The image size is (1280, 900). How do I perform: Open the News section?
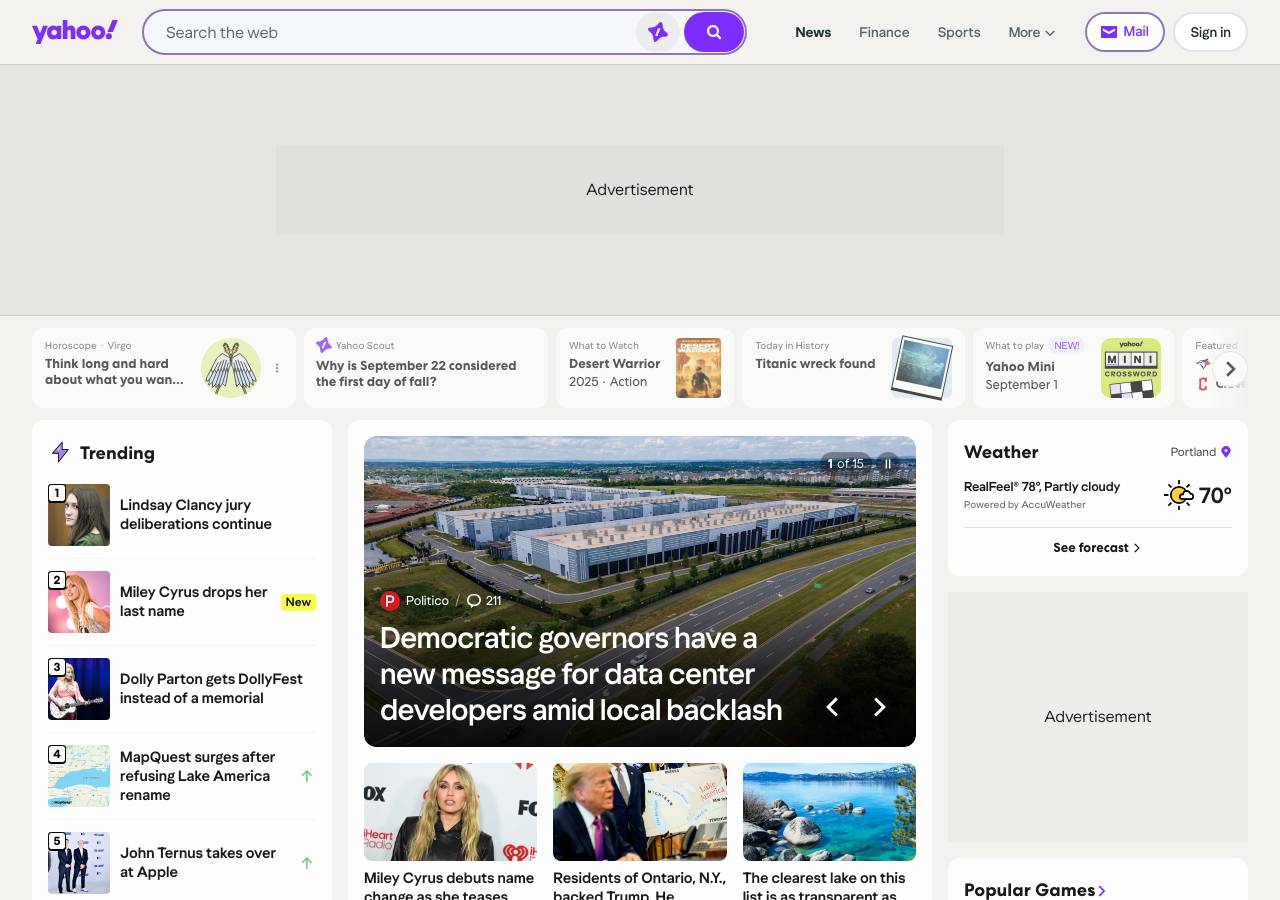coord(813,32)
